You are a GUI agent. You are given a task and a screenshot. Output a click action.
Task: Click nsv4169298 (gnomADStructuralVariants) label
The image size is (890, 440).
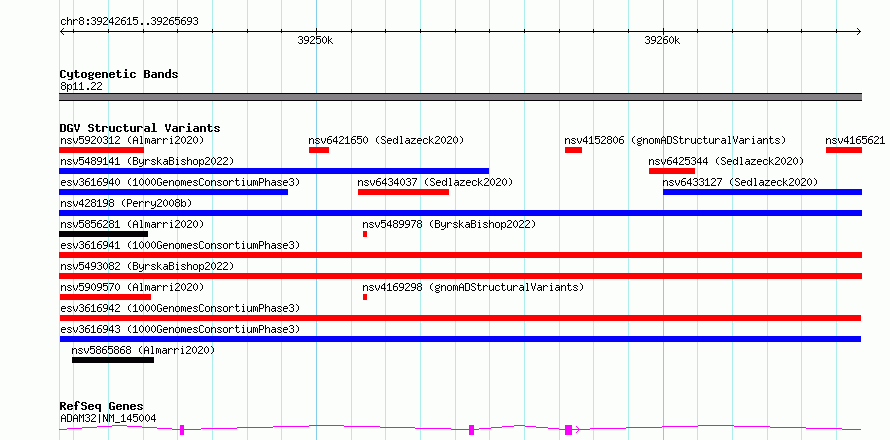click(x=473, y=287)
